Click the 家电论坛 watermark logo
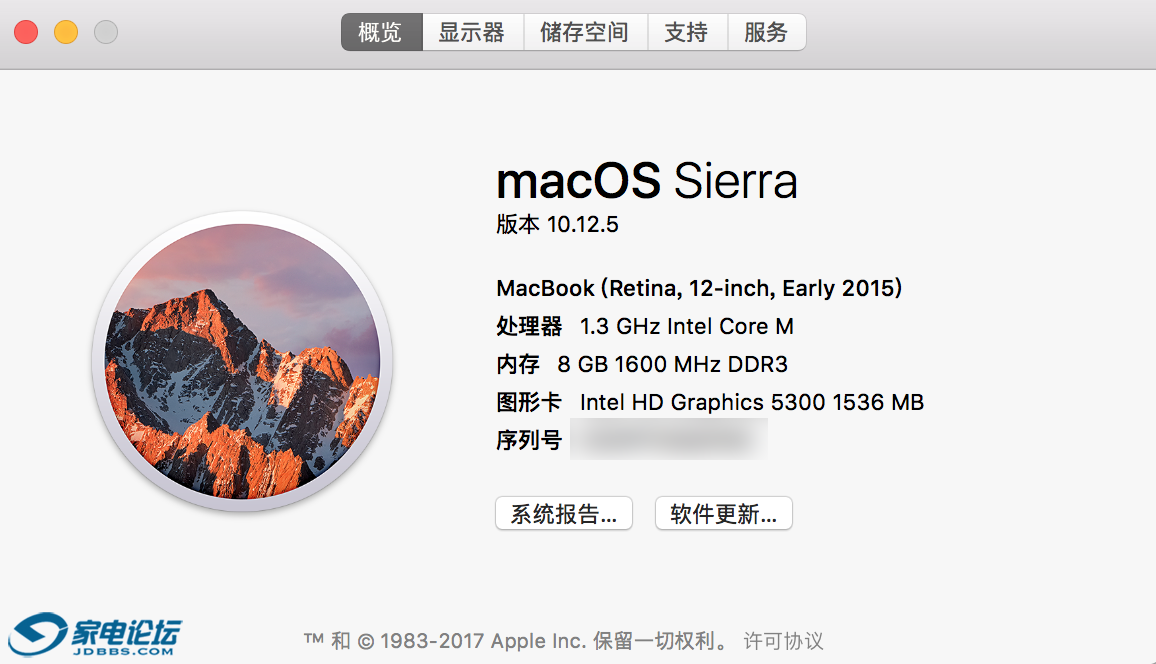Image resolution: width=1156 pixels, height=664 pixels. click(97, 636)
